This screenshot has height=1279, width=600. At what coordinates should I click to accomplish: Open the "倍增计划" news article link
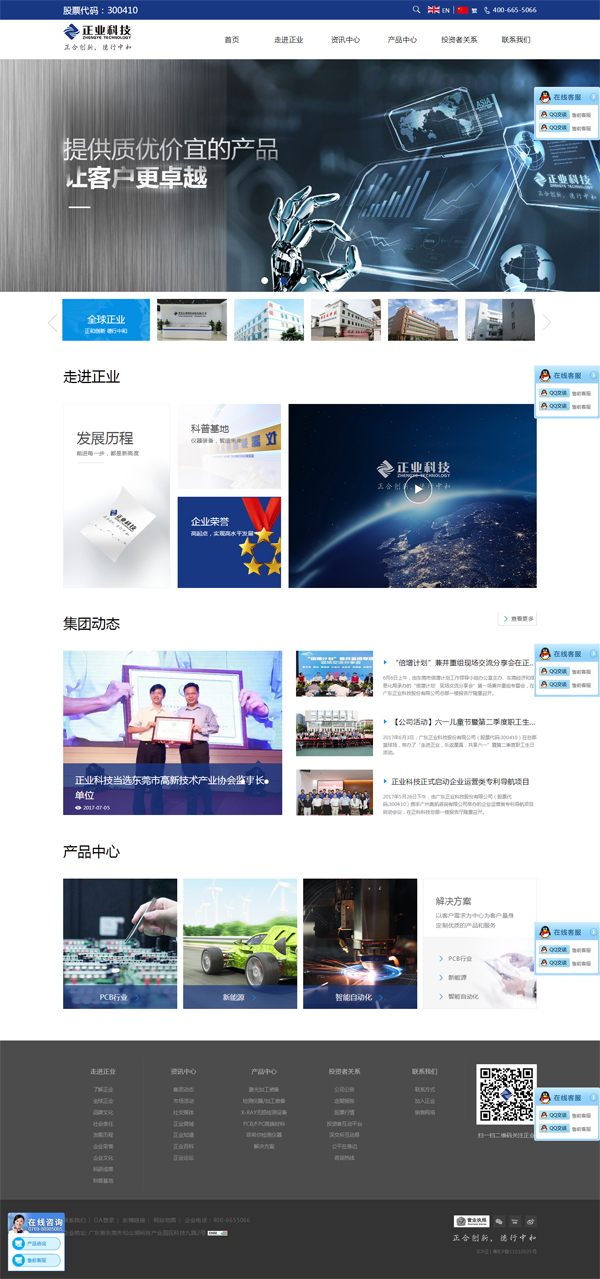click(462, 662)
